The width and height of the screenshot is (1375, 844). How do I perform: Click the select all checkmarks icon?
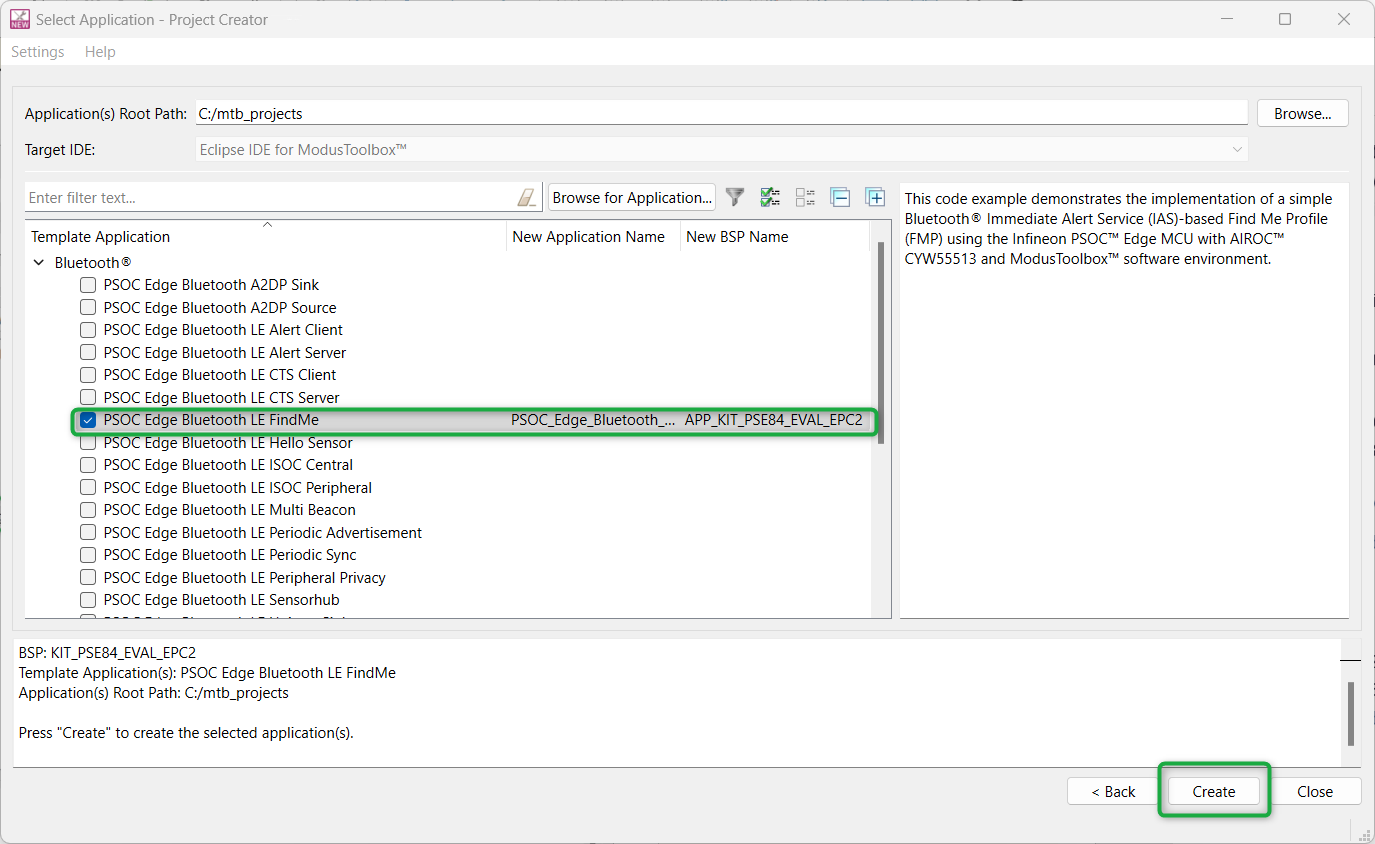click(x=770, y=197)
